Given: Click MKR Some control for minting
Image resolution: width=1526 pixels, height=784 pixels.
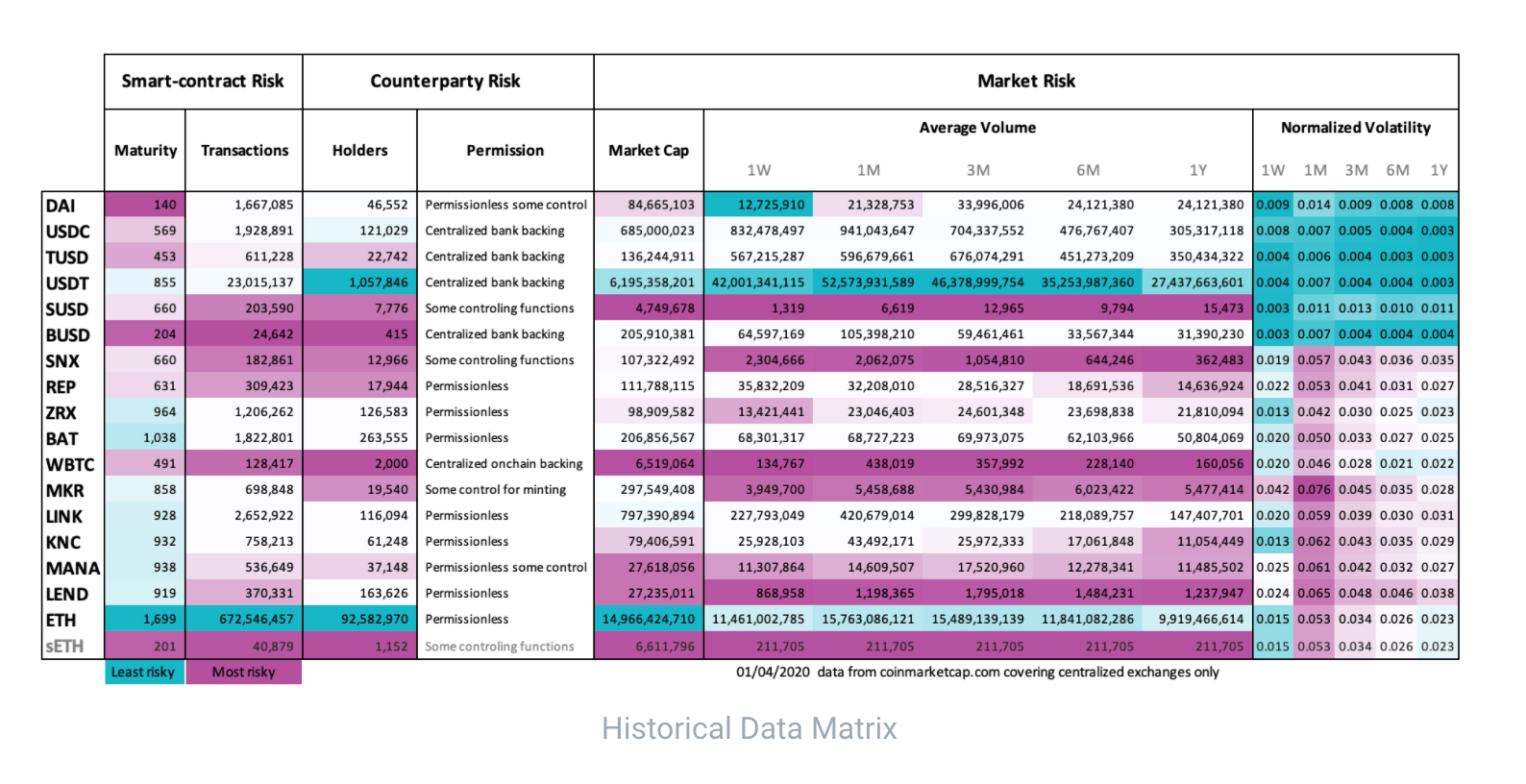Looking at the screenshot, I should (x=495, y=490).
